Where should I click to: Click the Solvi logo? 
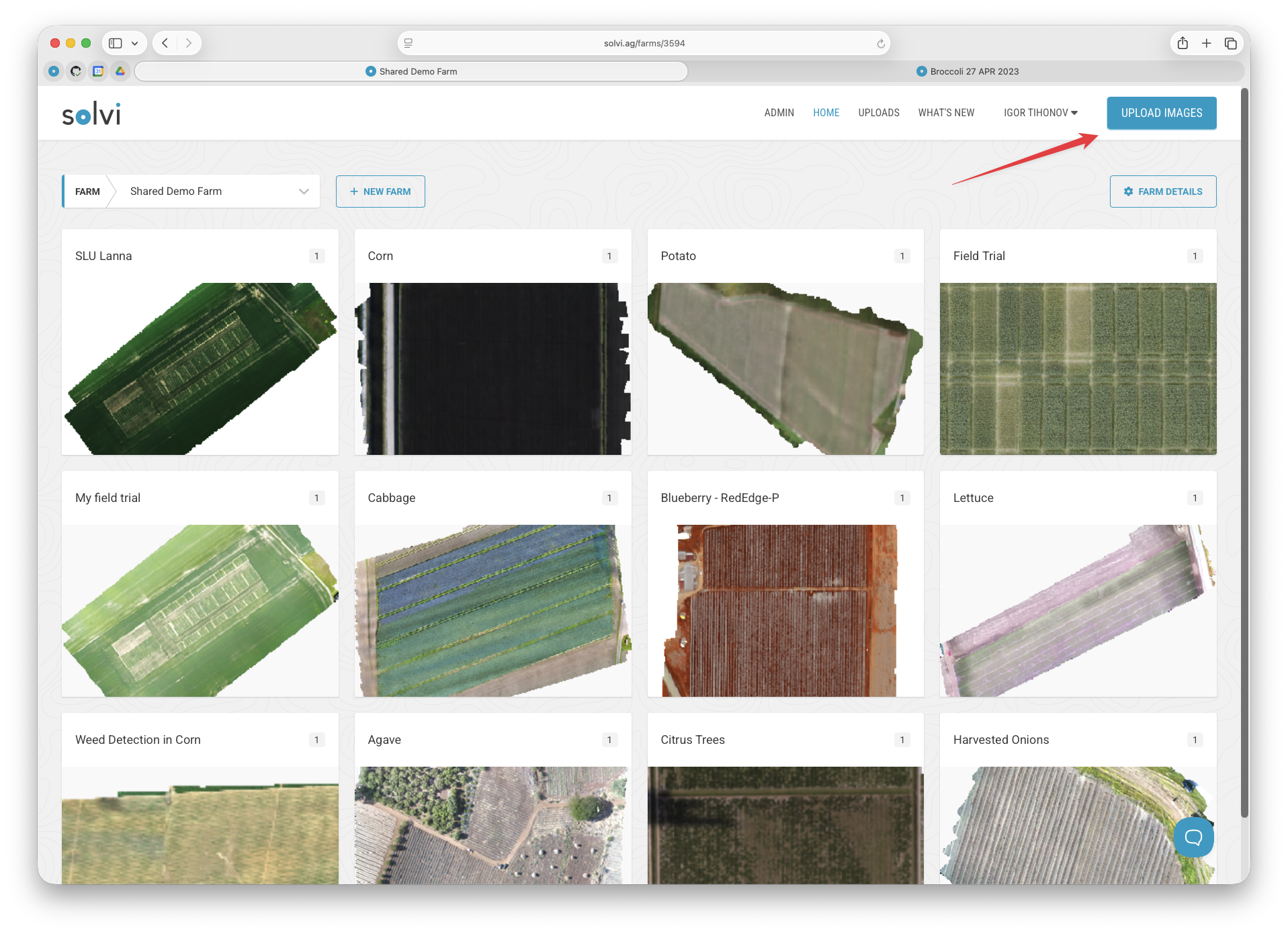pyautogui.click(x=91, y=114)
